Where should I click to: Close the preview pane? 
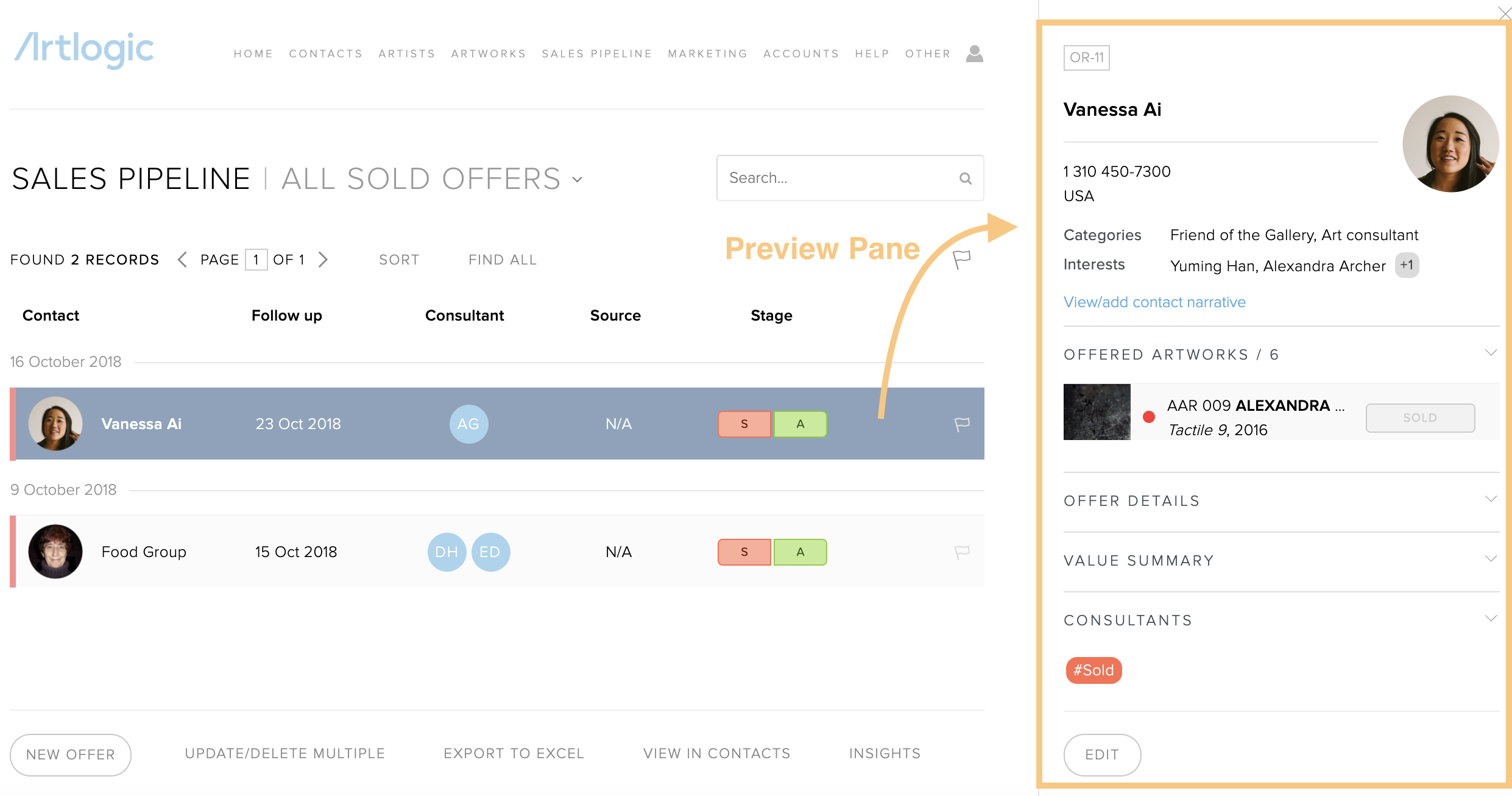pos(1504,13)
